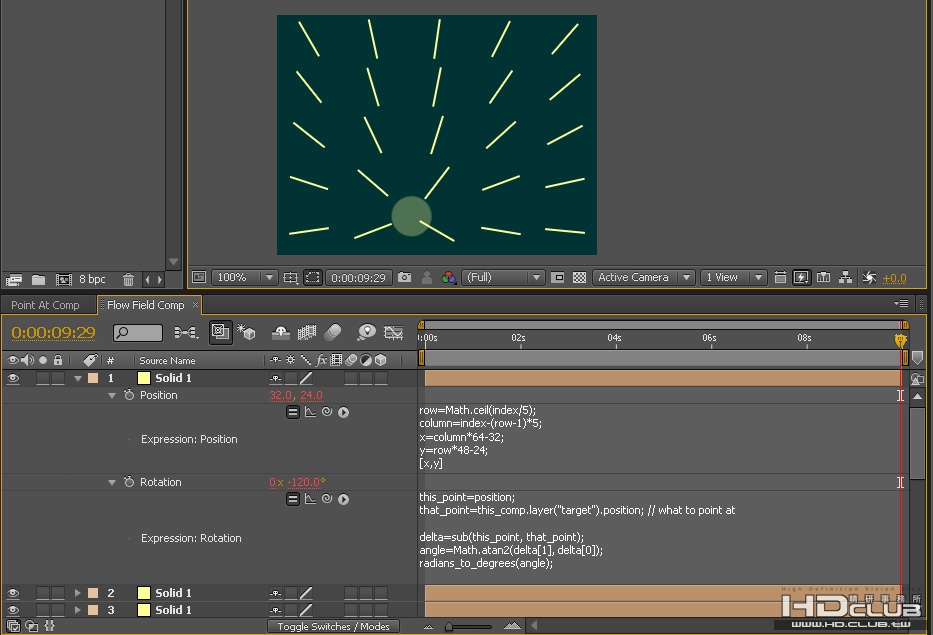Open the Graph Editor
This screenshot has height=635, width=933.
(393, 332)
